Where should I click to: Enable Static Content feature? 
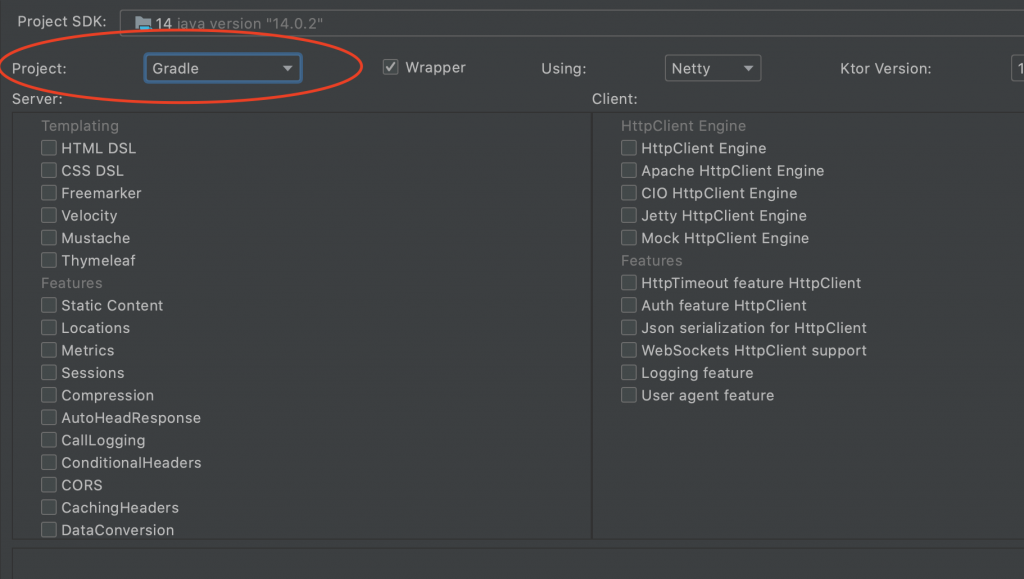tap(49, 305)
